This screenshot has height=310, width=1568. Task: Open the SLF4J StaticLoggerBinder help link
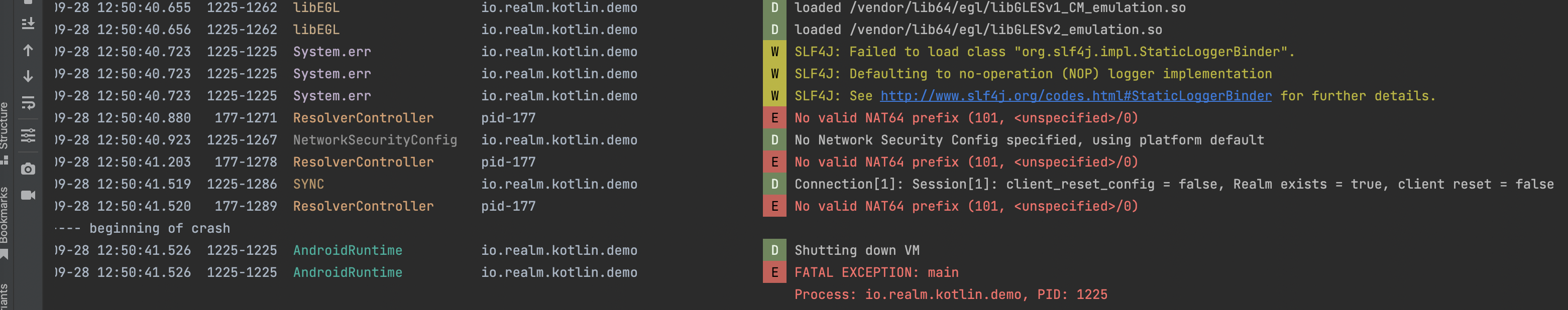coord(1075,95)
